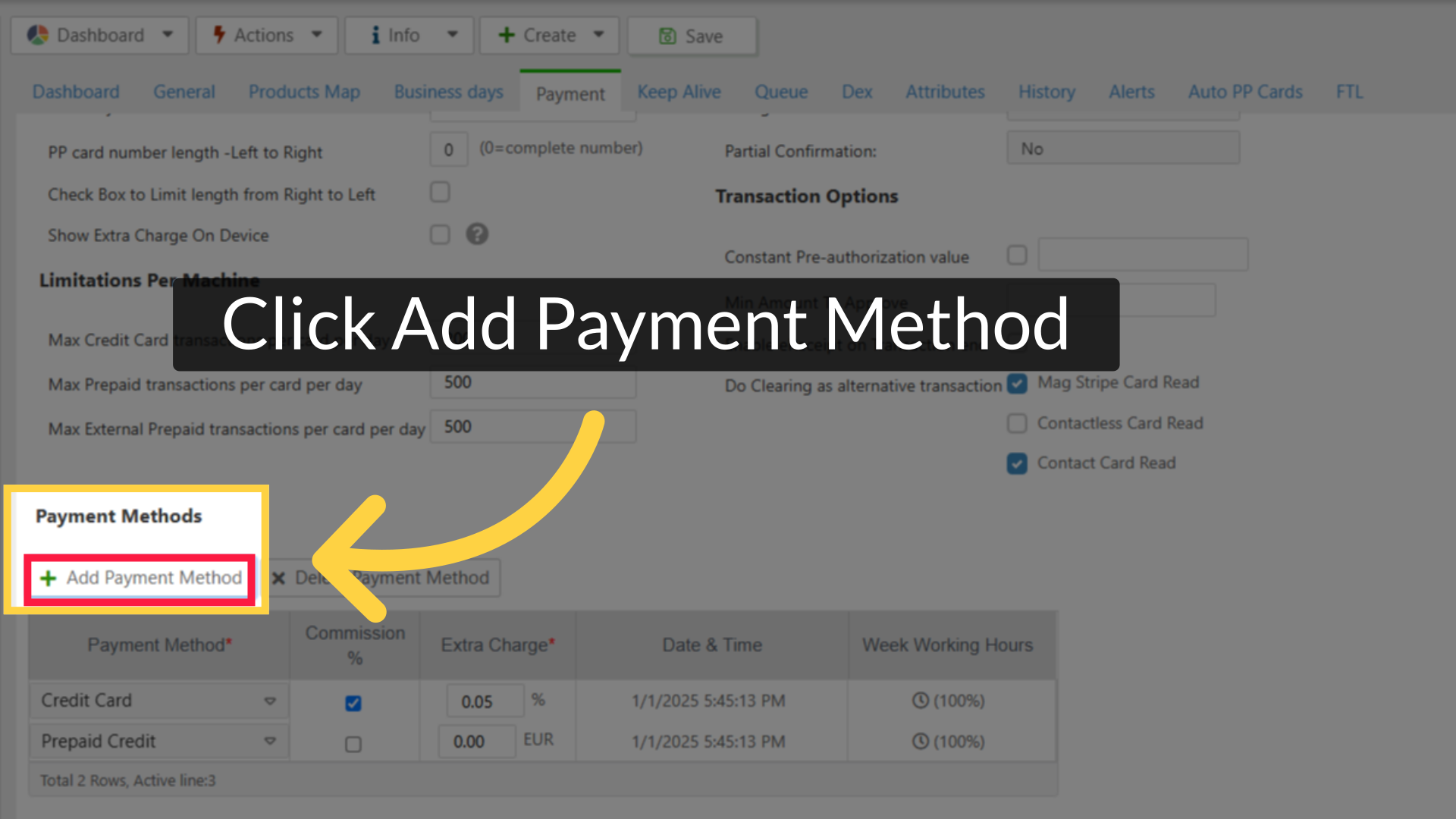
Task: Click the Commission % column header
Action: [355, 645]
